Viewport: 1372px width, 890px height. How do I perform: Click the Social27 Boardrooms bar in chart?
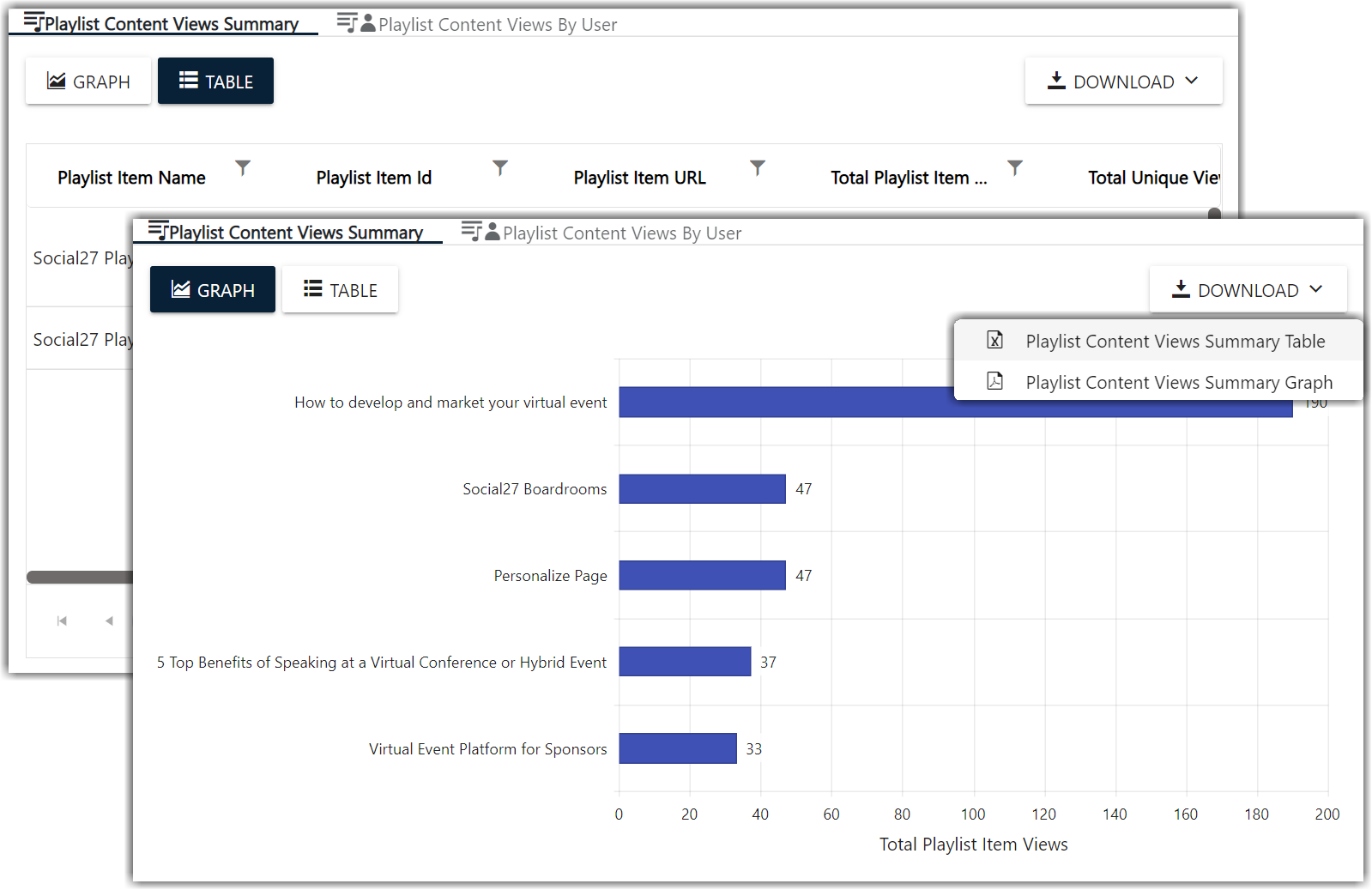(702, 489)
